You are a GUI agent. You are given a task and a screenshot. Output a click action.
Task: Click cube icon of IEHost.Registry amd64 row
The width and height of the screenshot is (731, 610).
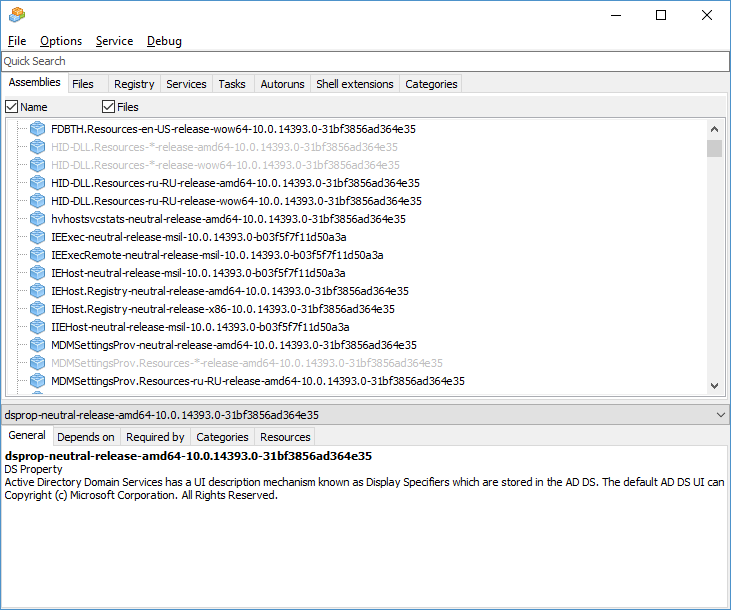click(37, 291)
